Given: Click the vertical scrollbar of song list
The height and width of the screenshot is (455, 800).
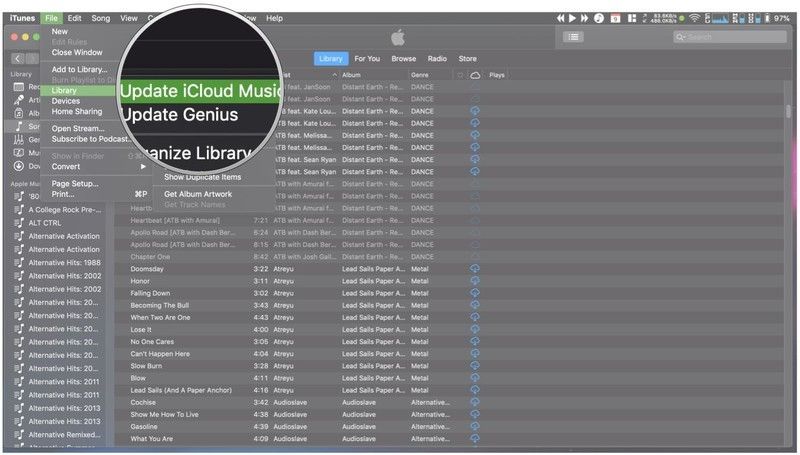Looking at the screenshot, I should click(x=788, y=111).
